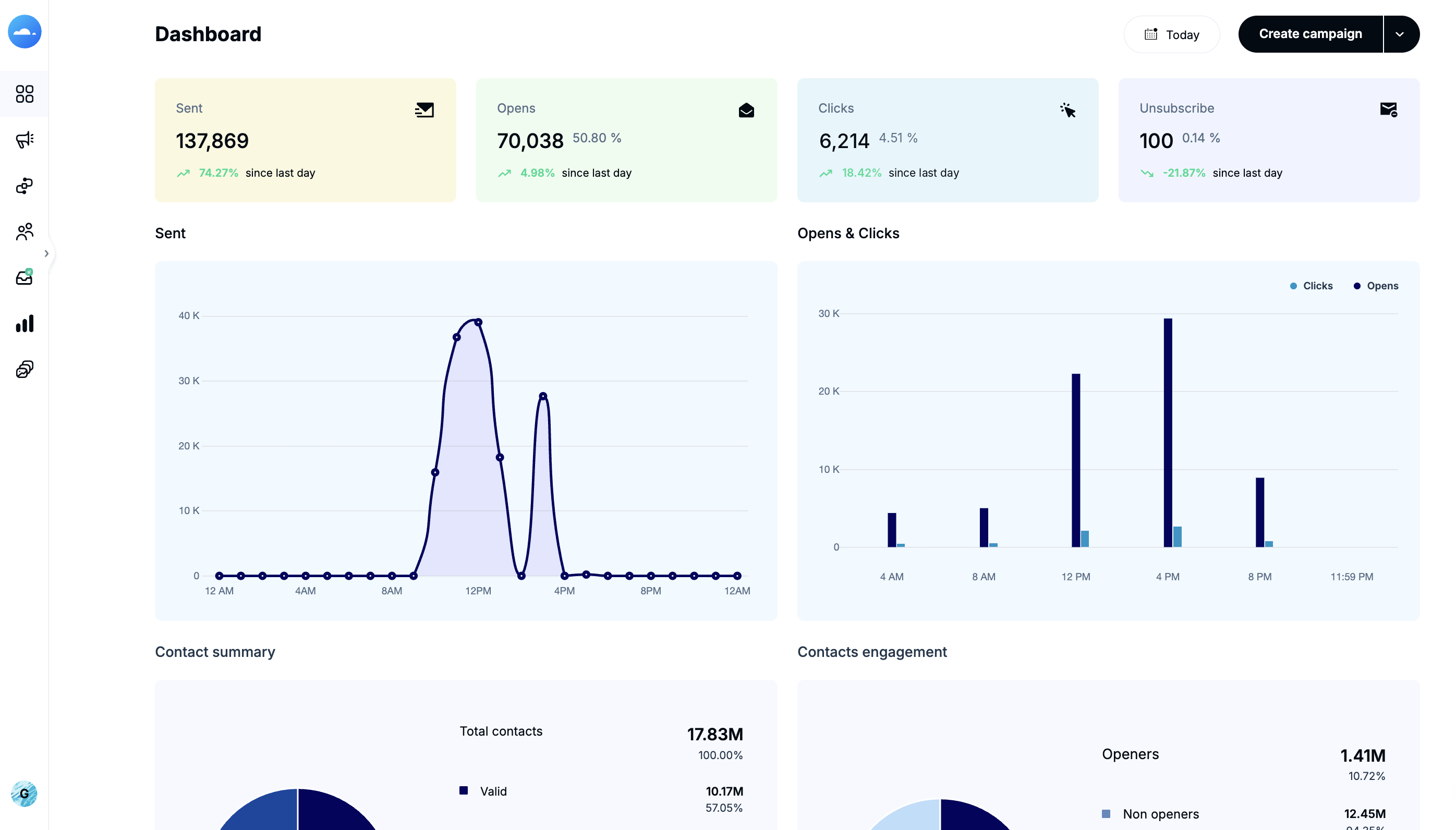1456x830 pixels.
Task: Toggle Clicks series in chart legend
Action: pyautogui.click(x=1311, y=286)
